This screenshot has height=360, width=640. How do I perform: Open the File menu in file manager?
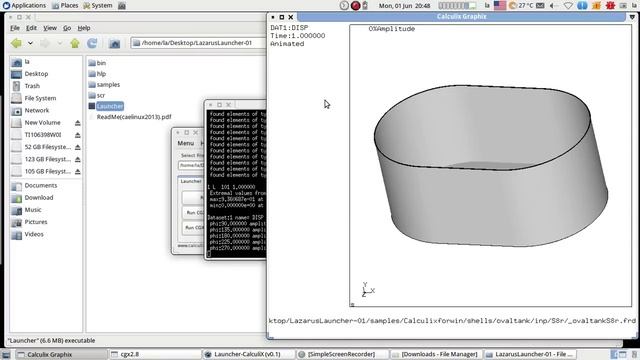click(x=15, y=28)
